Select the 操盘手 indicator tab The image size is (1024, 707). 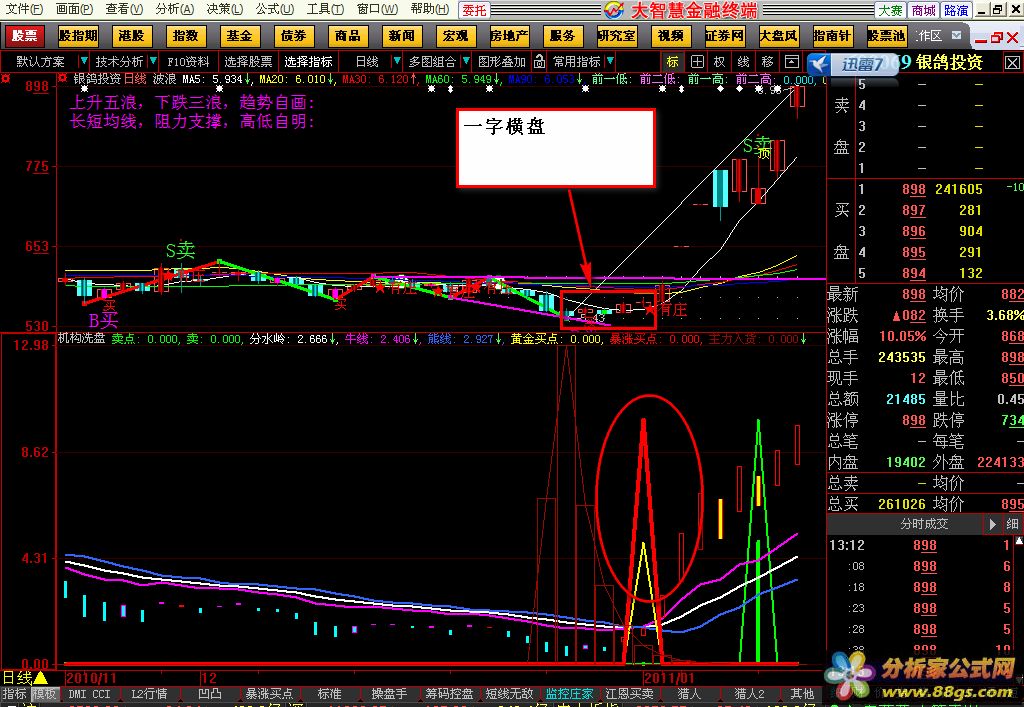pyautogui.click(x=389, y=693)
